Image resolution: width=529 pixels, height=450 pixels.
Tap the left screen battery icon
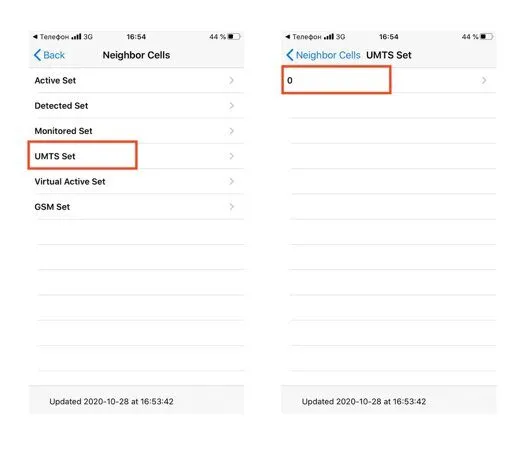[x=234, y=36]
